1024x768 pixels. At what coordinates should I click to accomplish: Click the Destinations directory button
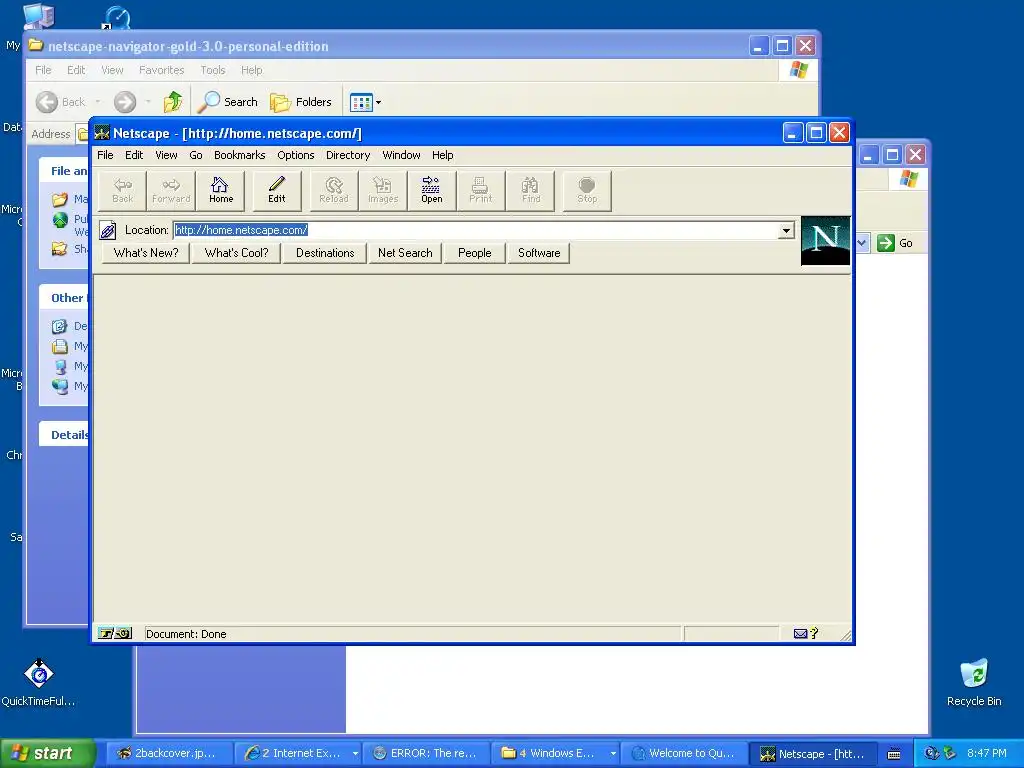325,253
